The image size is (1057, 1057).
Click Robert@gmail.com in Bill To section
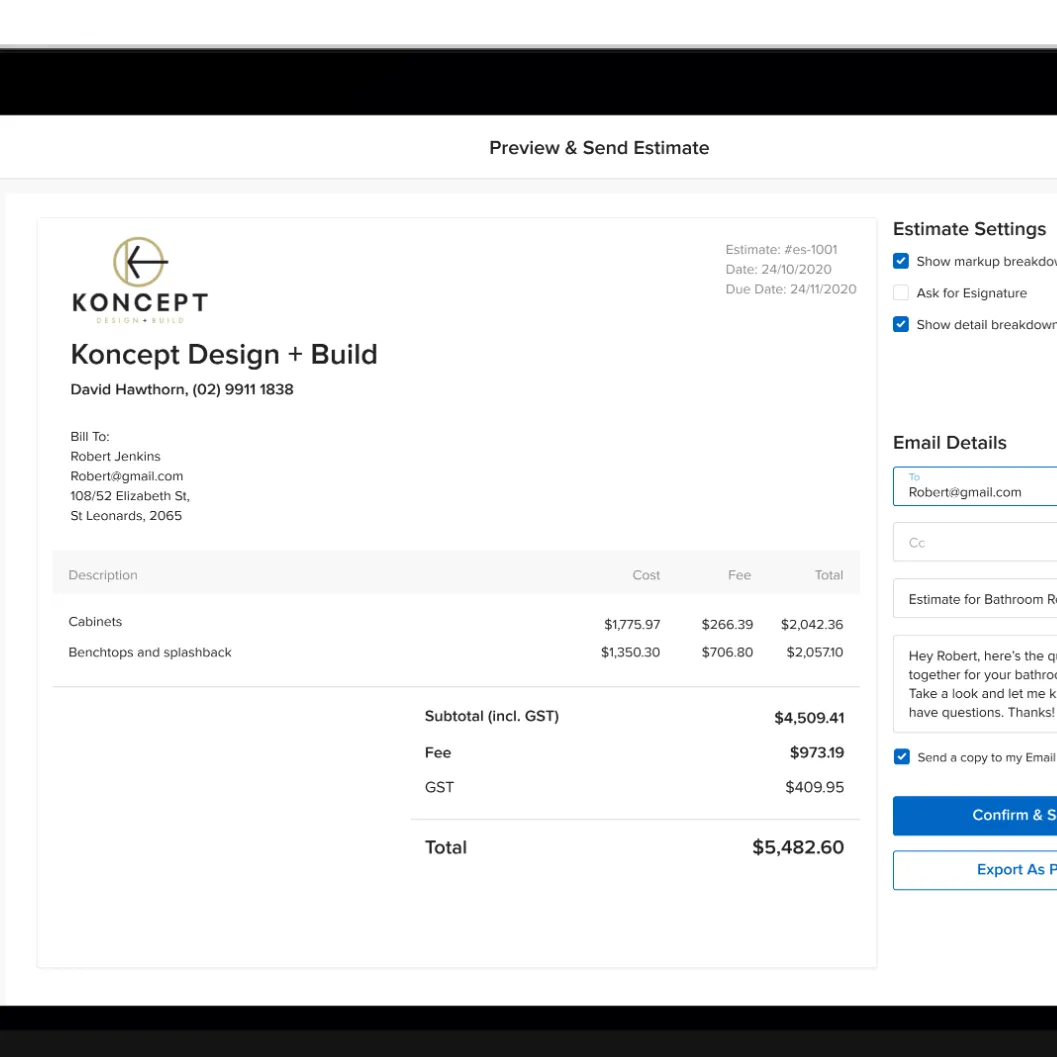pyautogui.click(x=126, y=476)
